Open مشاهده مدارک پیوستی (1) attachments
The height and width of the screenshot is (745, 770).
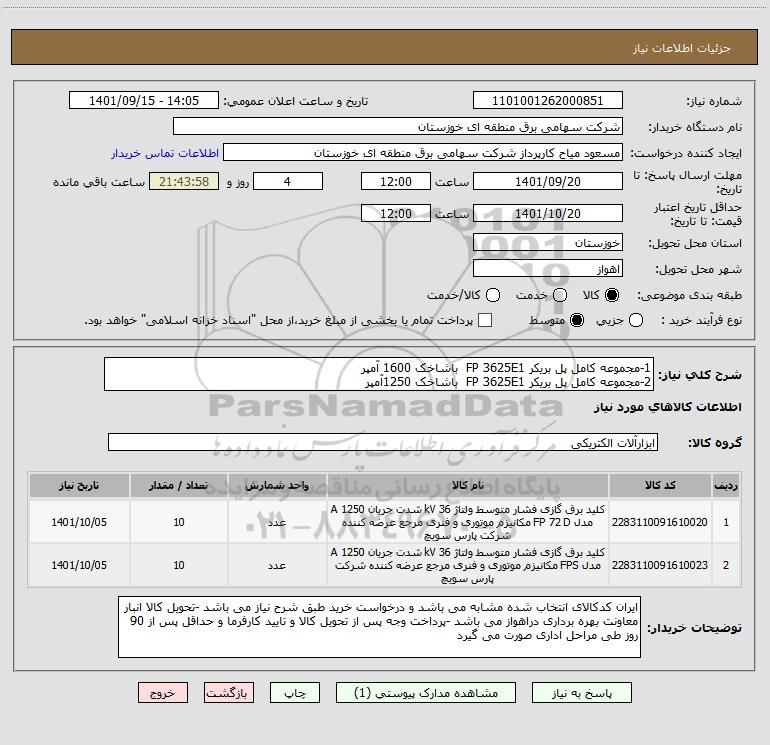[x=426, y=693]
